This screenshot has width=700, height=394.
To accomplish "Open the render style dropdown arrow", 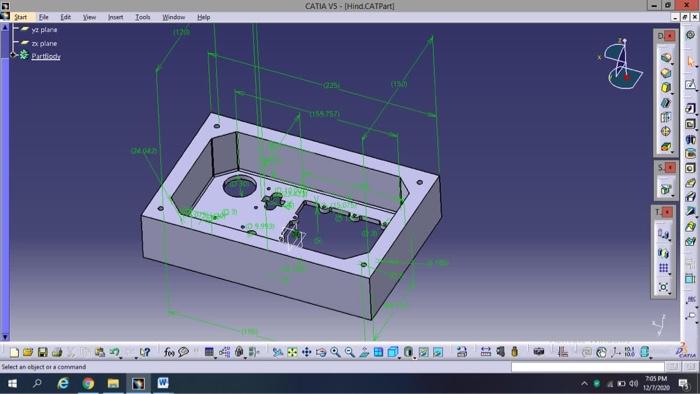I will pos(414,357).
